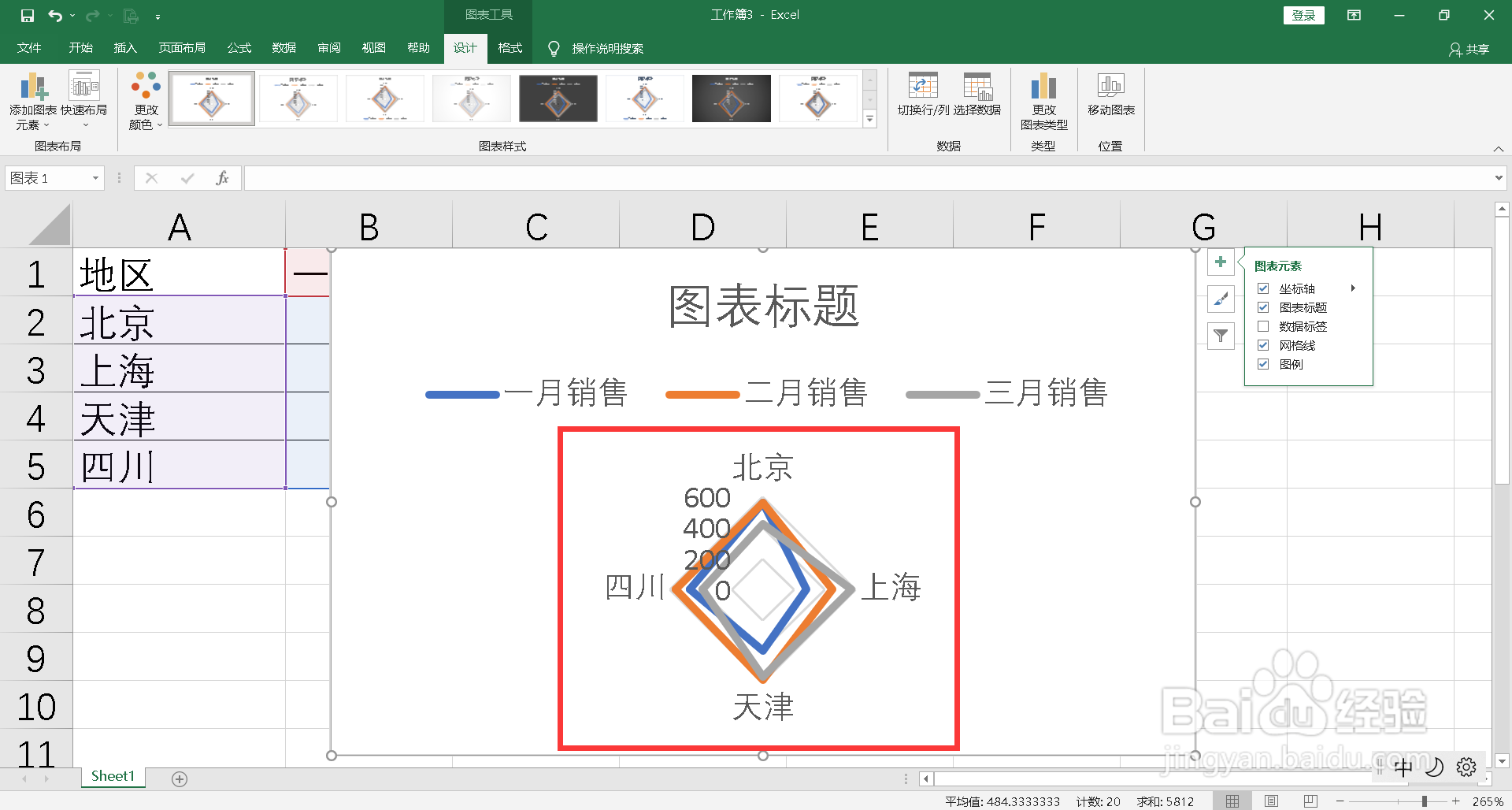Screen dimensions: 1512x810
Task: Click 移动图表 icon
Action: pyautogui.click(x=1111, y=95)
